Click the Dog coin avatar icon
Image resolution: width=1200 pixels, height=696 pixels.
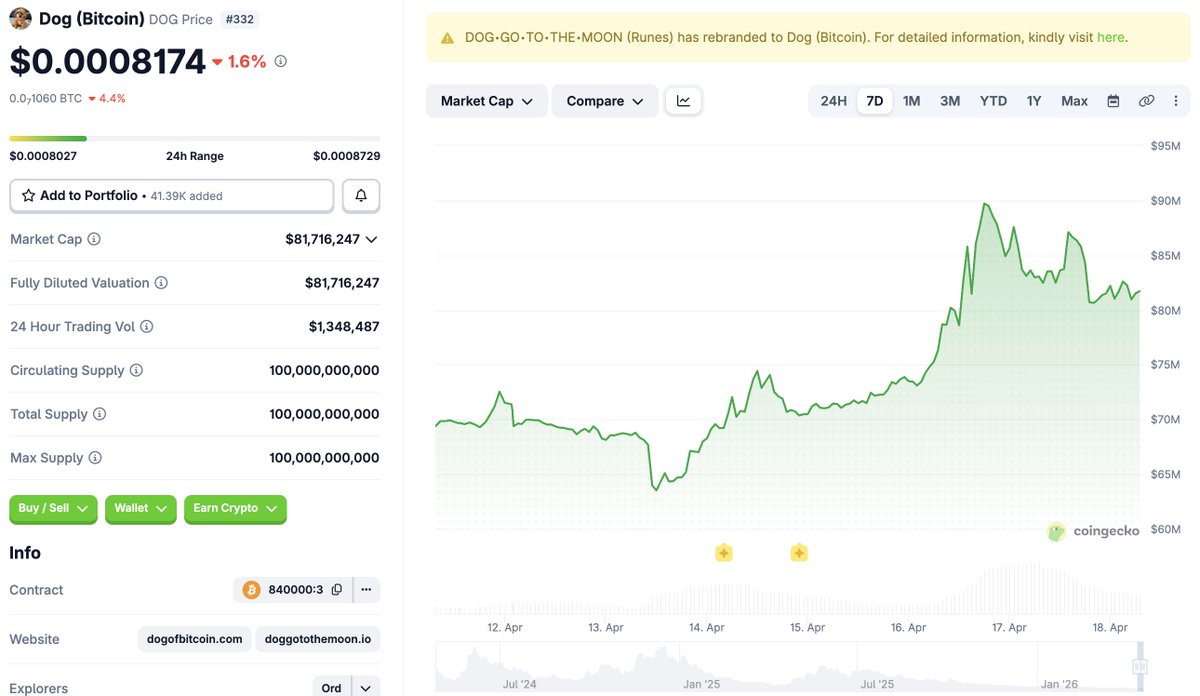coord(20,19)
